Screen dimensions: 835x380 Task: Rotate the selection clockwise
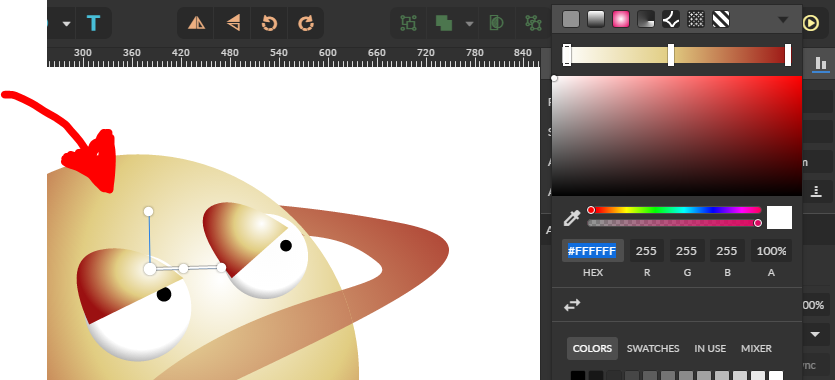click(x=306, y=23)
